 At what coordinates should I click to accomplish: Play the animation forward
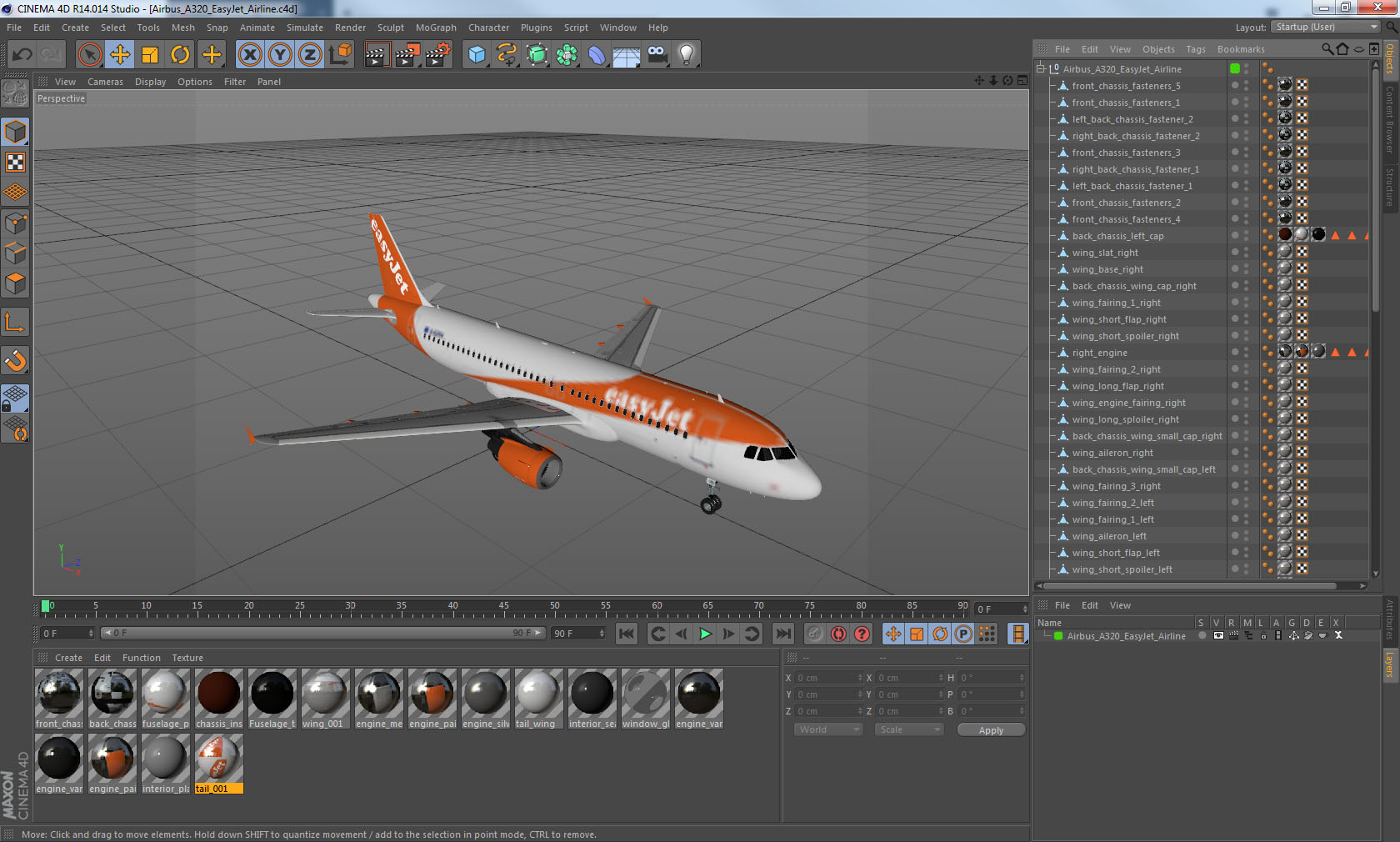705,634
